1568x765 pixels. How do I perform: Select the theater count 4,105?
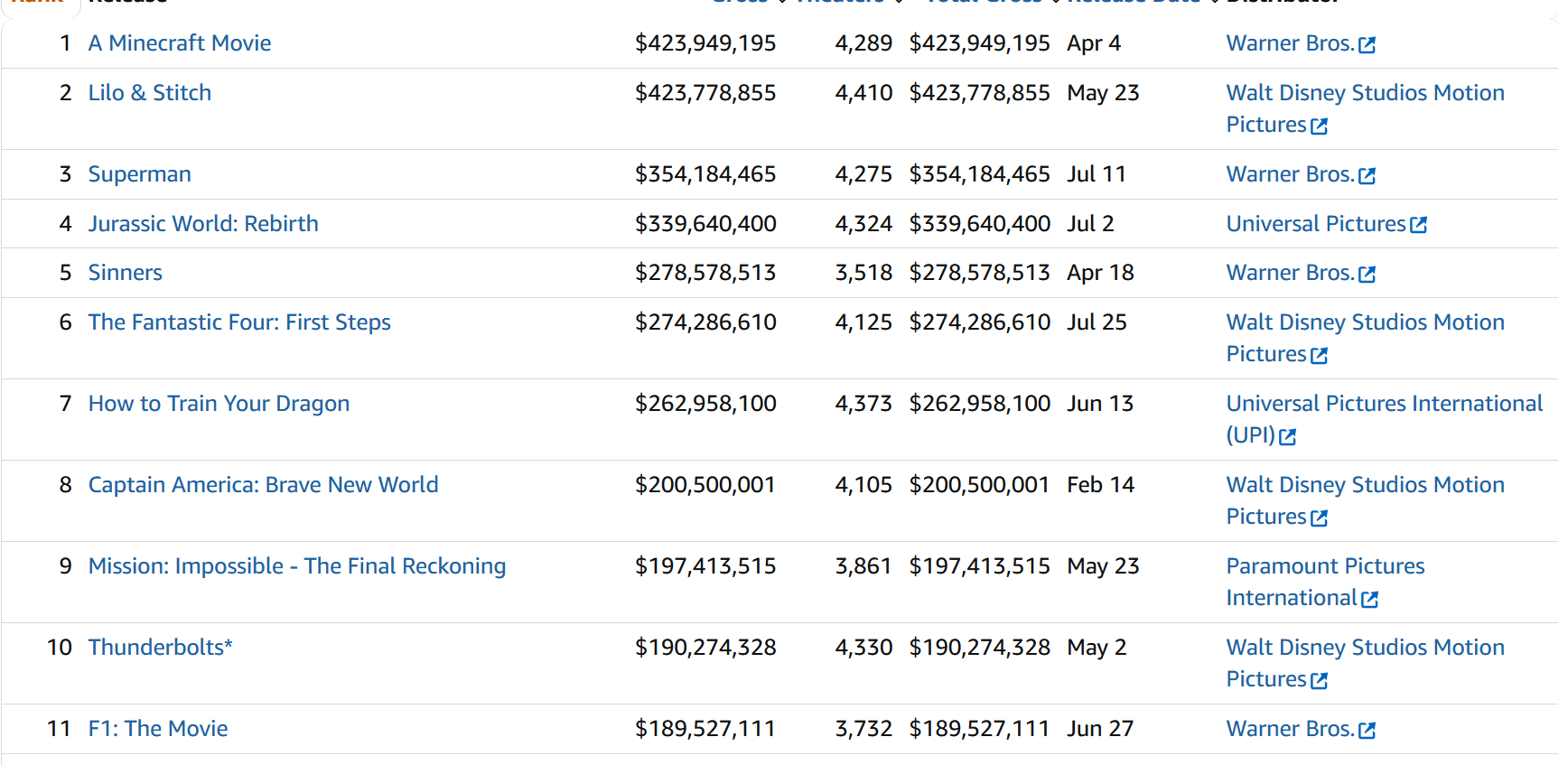tap(863, 485)
